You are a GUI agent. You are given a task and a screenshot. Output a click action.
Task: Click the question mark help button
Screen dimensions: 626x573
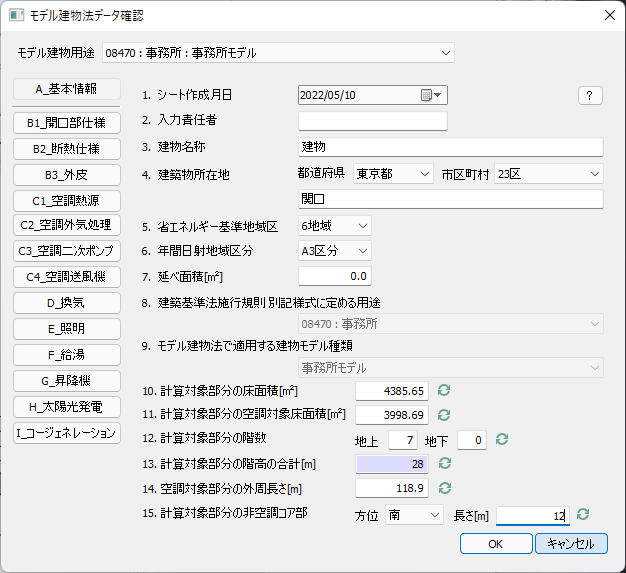[590, 96]
